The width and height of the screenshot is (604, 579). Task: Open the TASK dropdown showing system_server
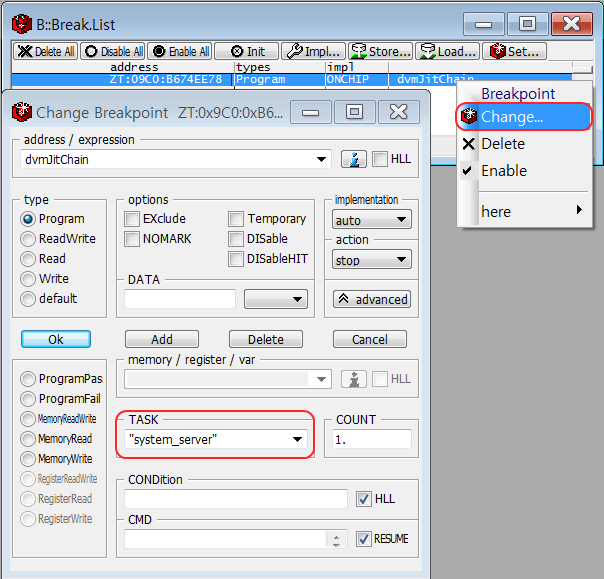click(x=297, y=439)
